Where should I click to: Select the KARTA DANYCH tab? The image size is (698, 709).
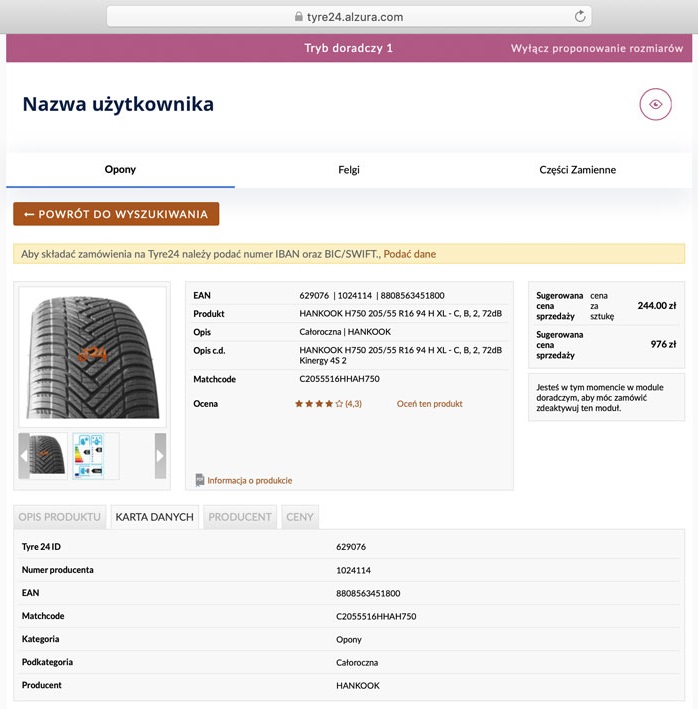click(x=155, y=517)
